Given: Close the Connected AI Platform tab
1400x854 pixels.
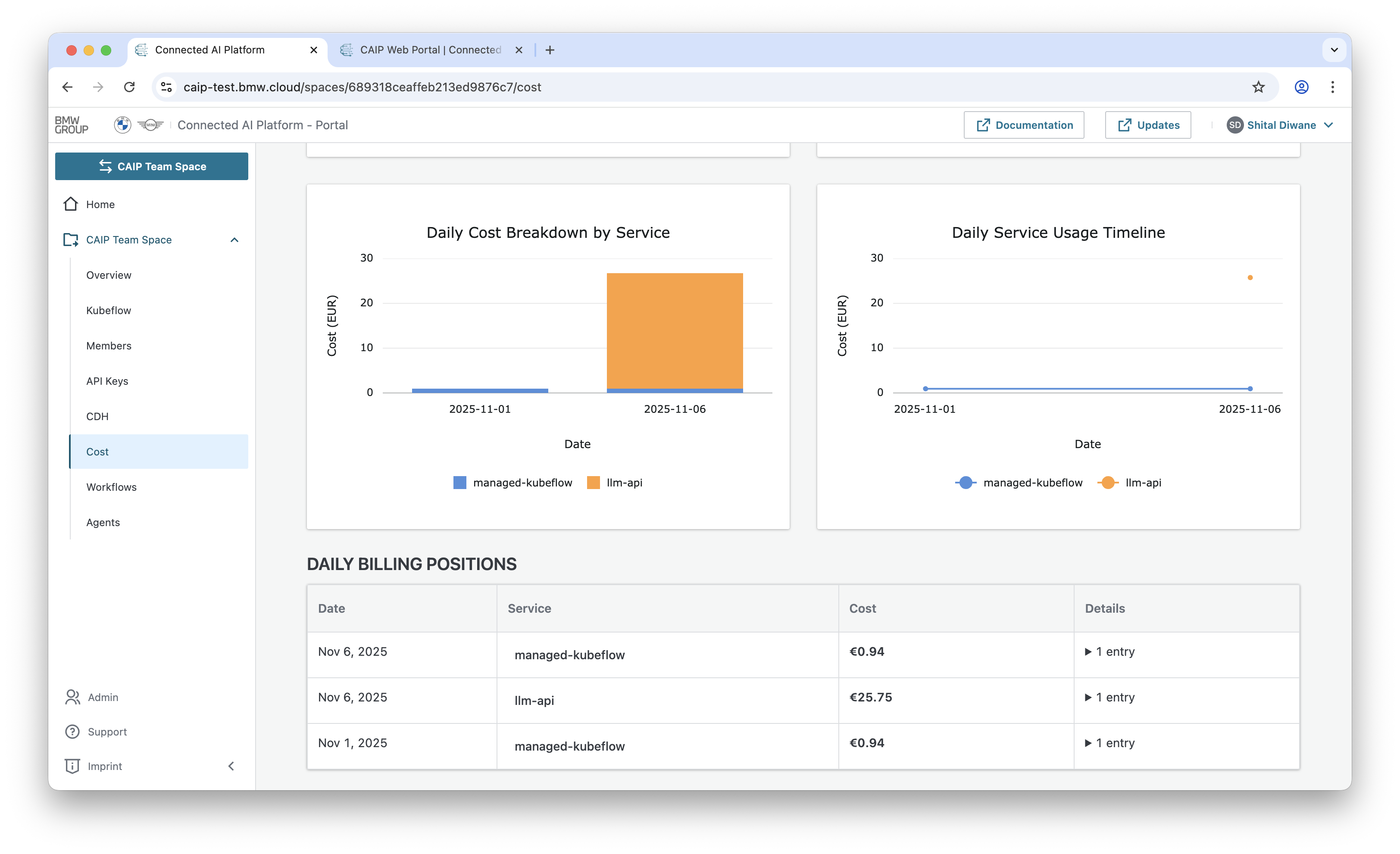Looking at the screenshot, I should [314, 50].
